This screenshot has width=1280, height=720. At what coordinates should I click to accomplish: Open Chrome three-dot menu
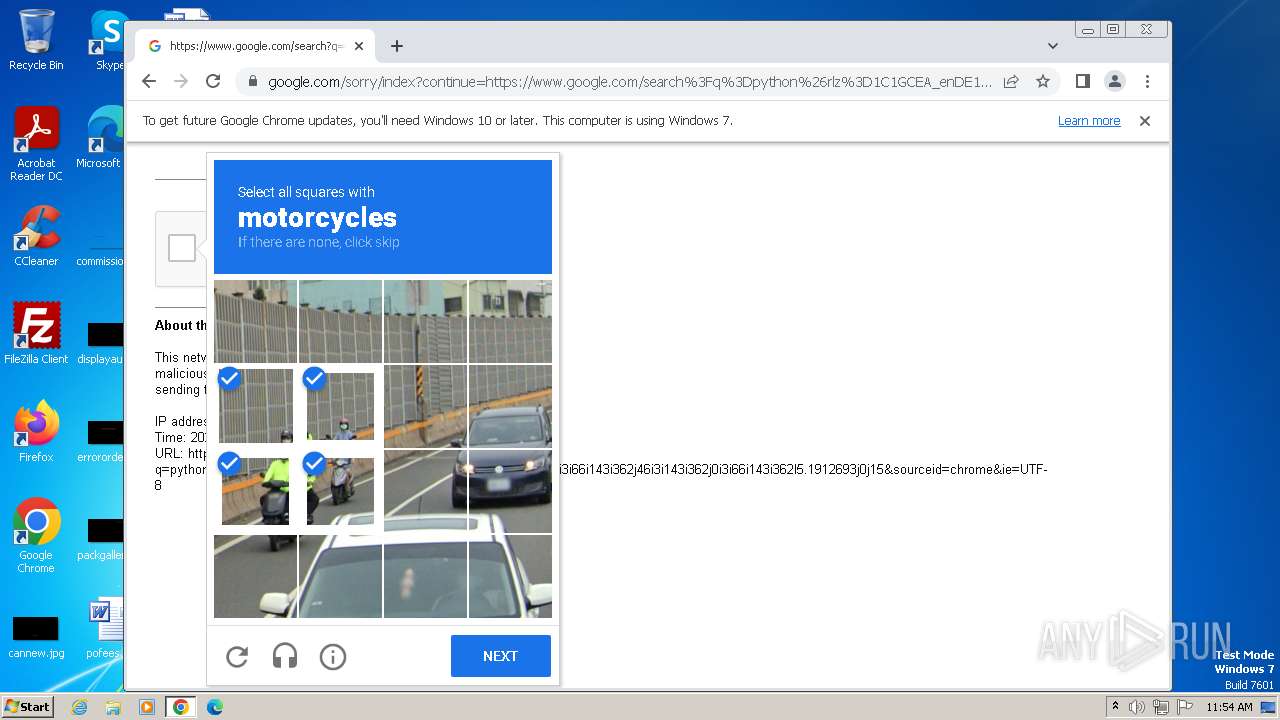pyautogui.click(x=1147, y=82)
